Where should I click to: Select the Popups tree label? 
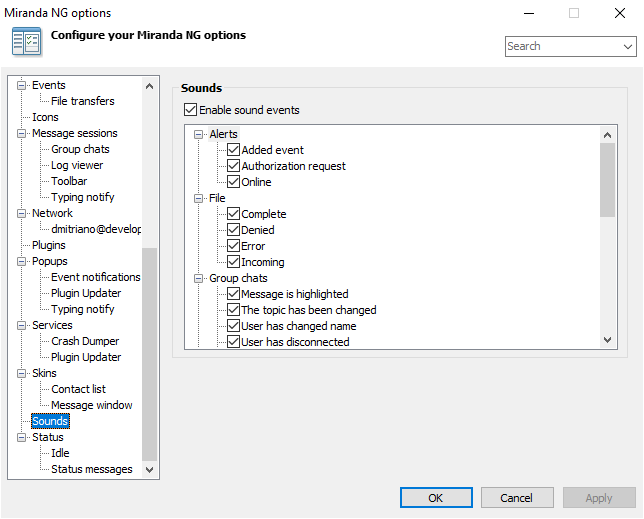[50, 261]
